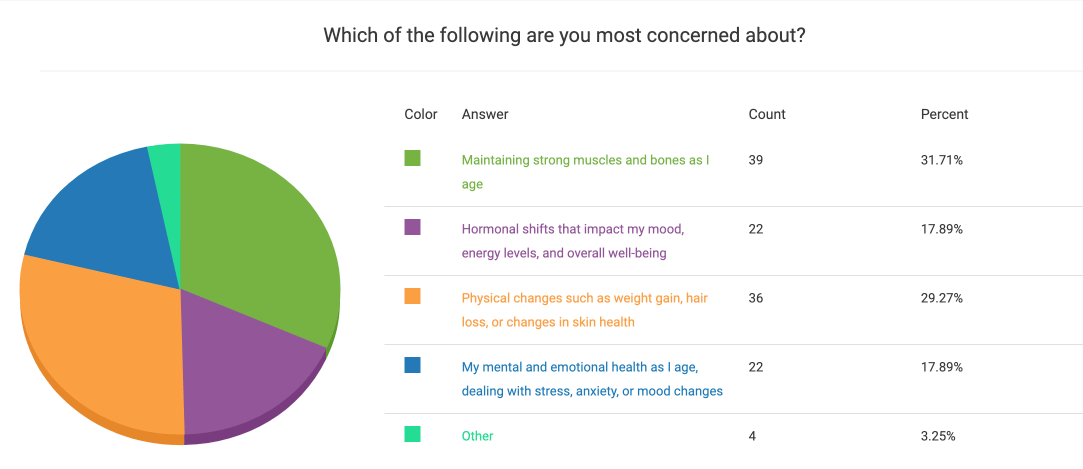Click the 'Other' answer label
Image resolution: width=1083 pixels, height=469 pixels.
[x=477, y=436]
